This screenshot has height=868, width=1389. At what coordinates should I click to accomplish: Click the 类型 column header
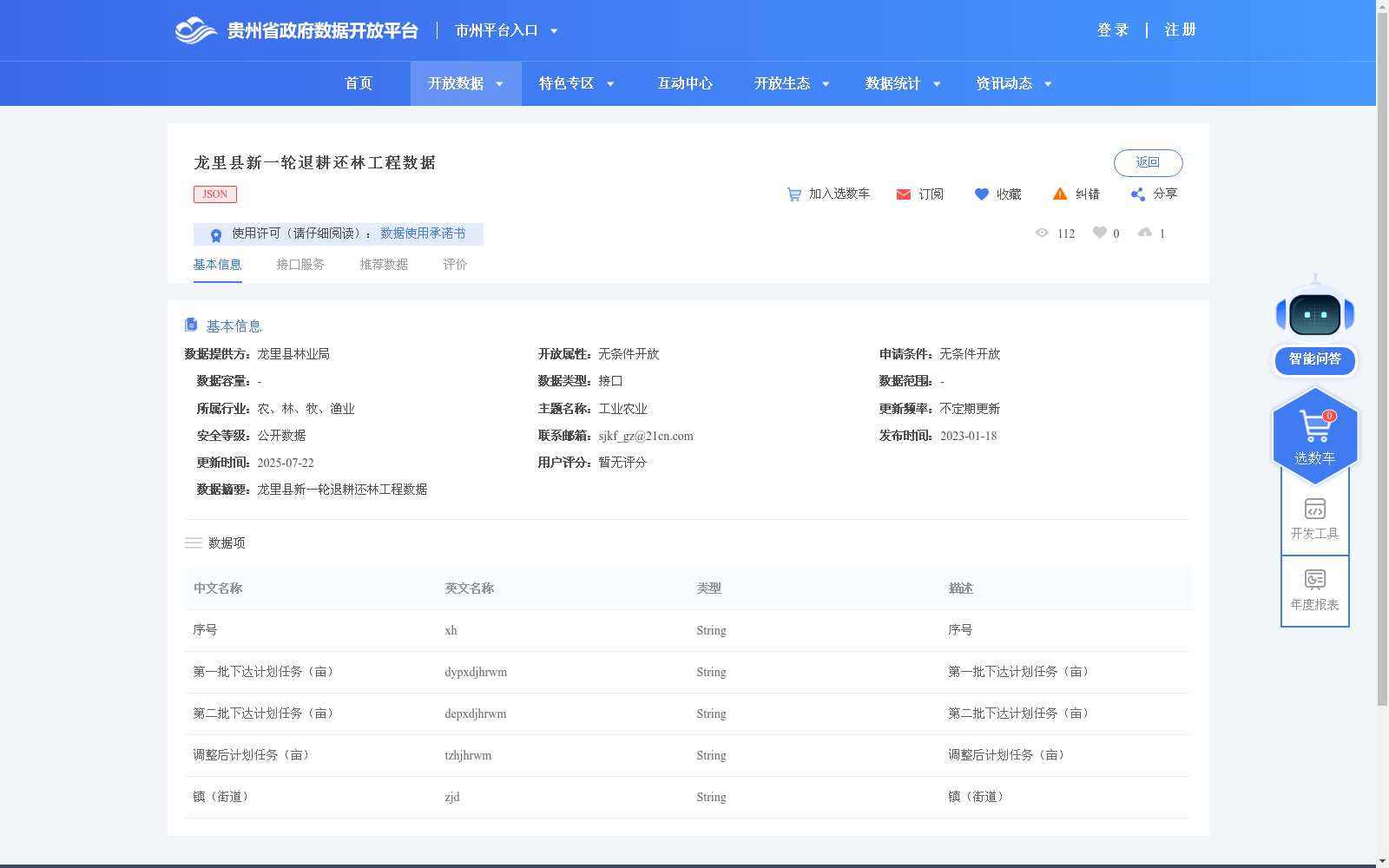pos(708,589)
